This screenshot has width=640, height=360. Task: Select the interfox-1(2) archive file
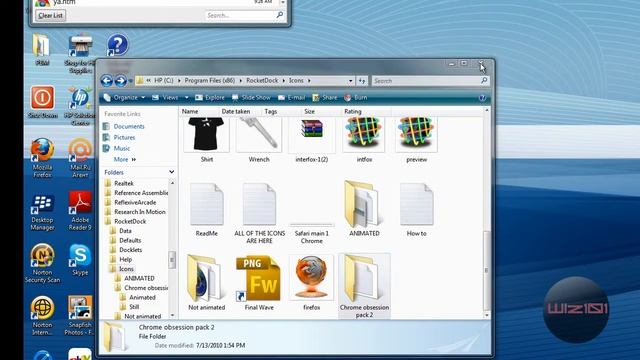pyautogui.click(x=311, y=140)
